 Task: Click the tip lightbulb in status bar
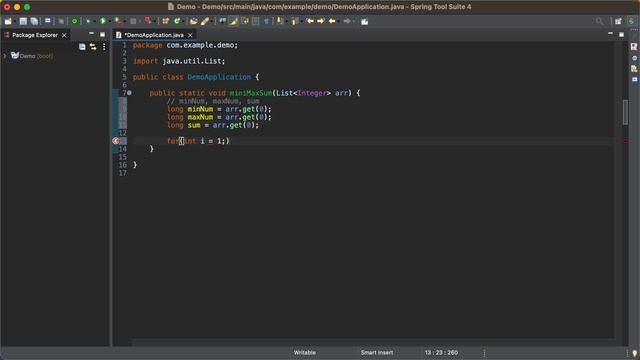click(634, 353)
